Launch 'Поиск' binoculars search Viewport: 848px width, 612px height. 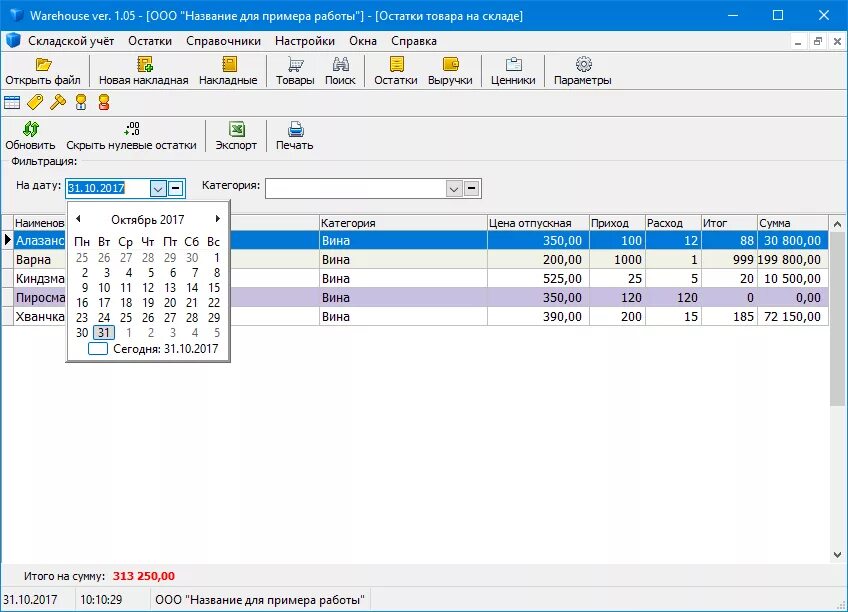pyautogui.click(x=340, y=71)
